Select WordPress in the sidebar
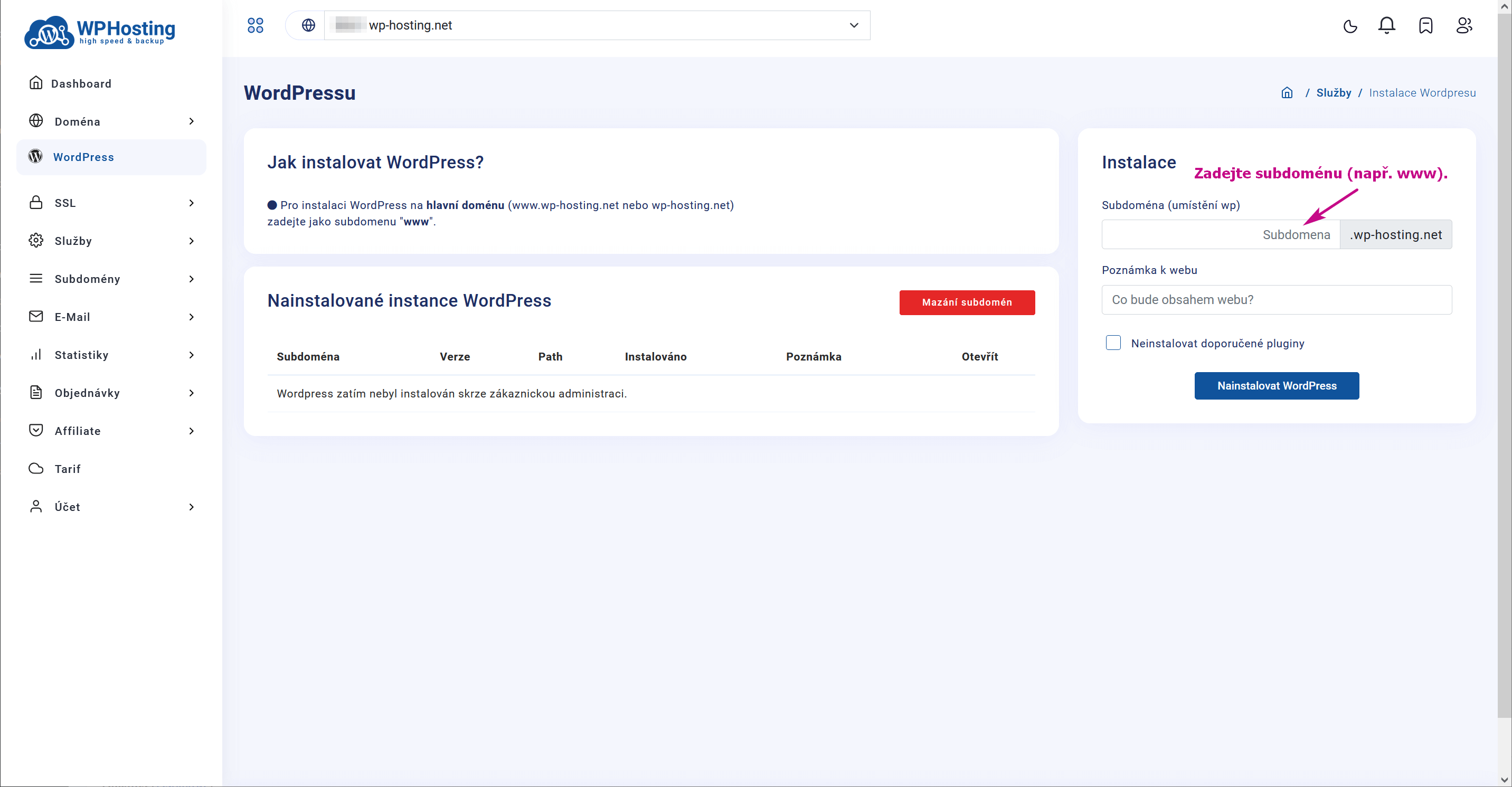This screenshot has width=1512, height=787. point(111,157)
